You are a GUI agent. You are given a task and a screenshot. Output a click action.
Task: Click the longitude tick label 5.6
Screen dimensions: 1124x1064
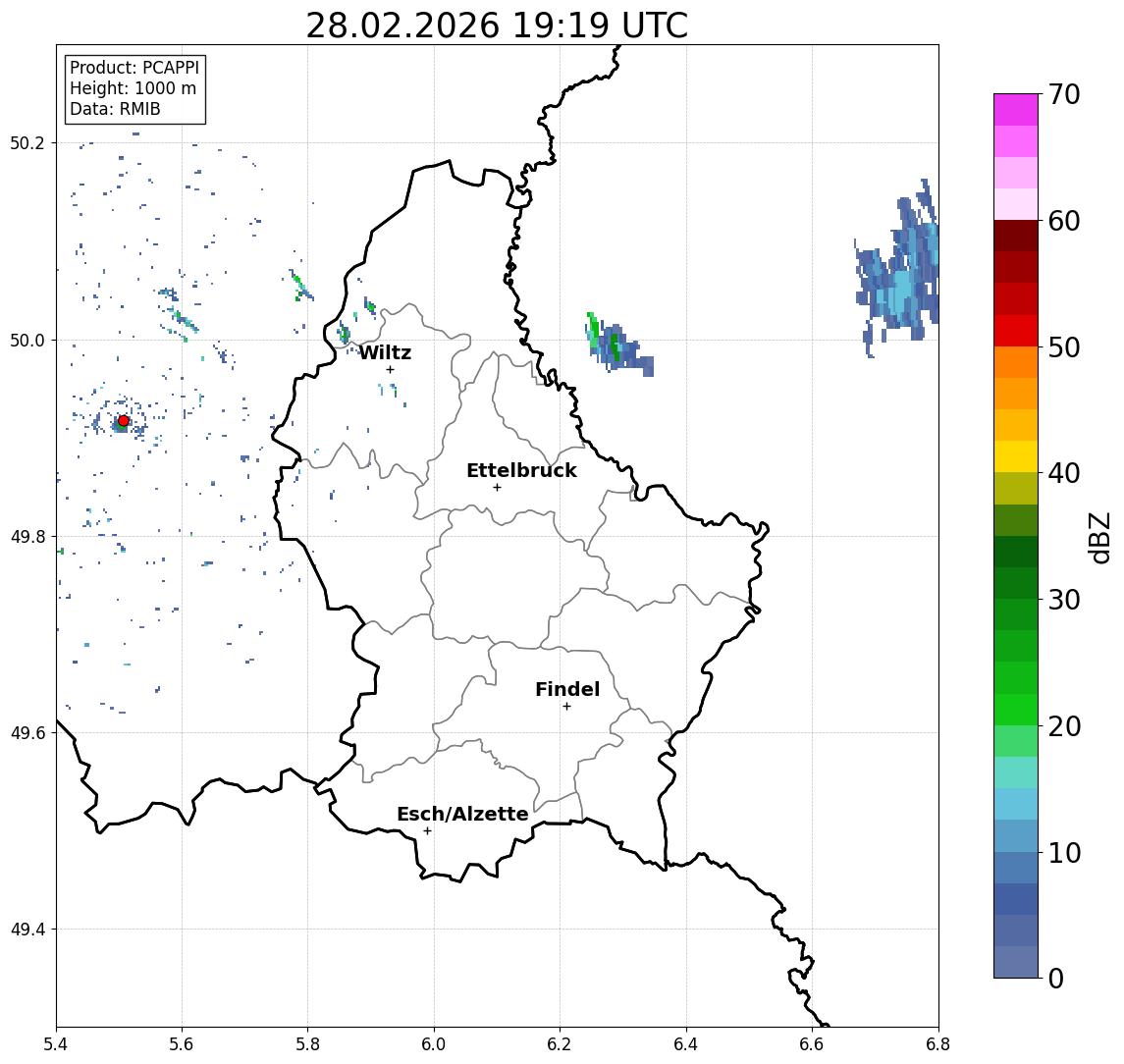click(182, 1044)
